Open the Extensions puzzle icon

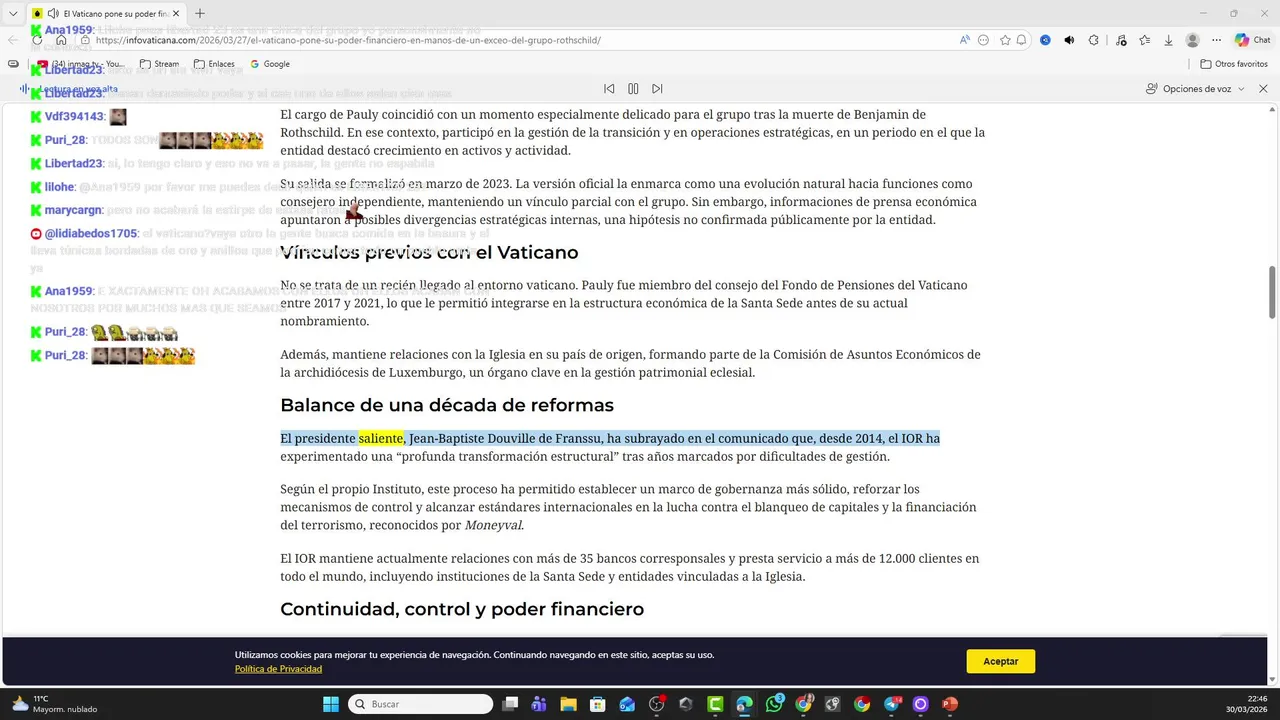(1094, 40)
